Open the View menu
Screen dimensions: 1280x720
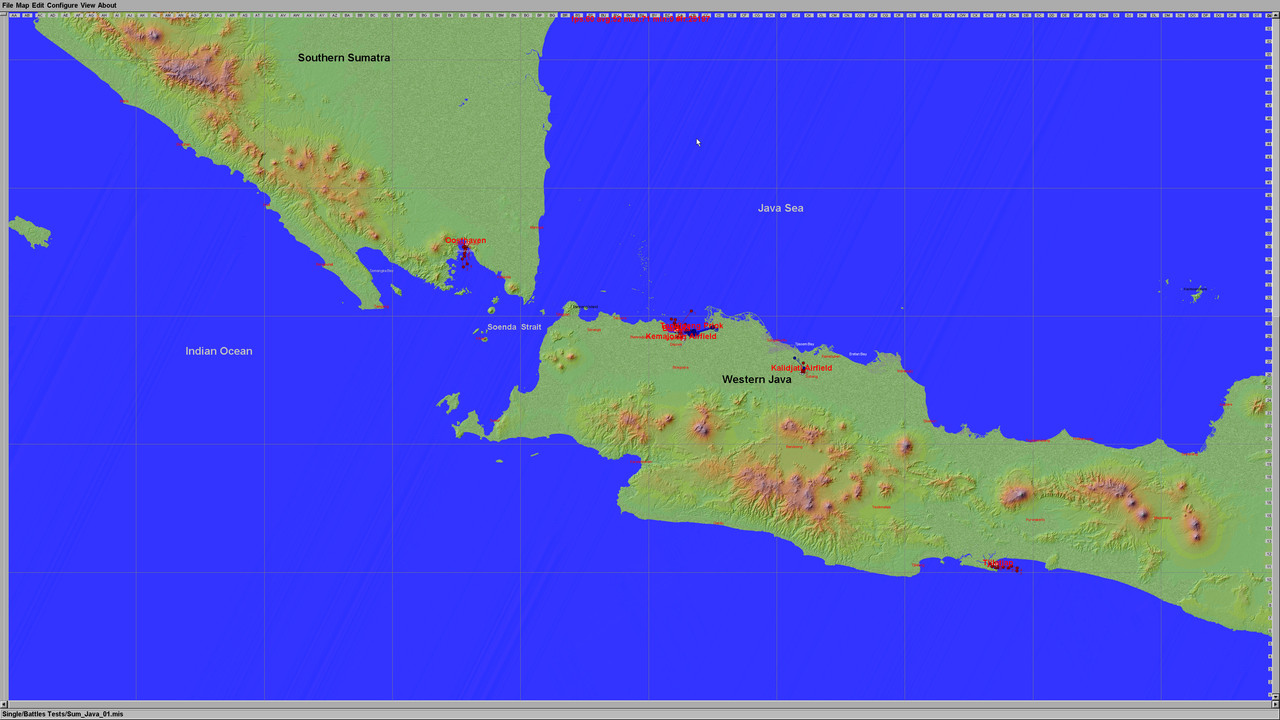click(x=85, y=4)
